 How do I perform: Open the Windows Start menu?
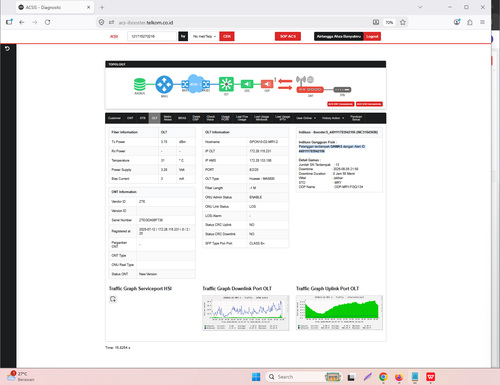click(256, 377)
